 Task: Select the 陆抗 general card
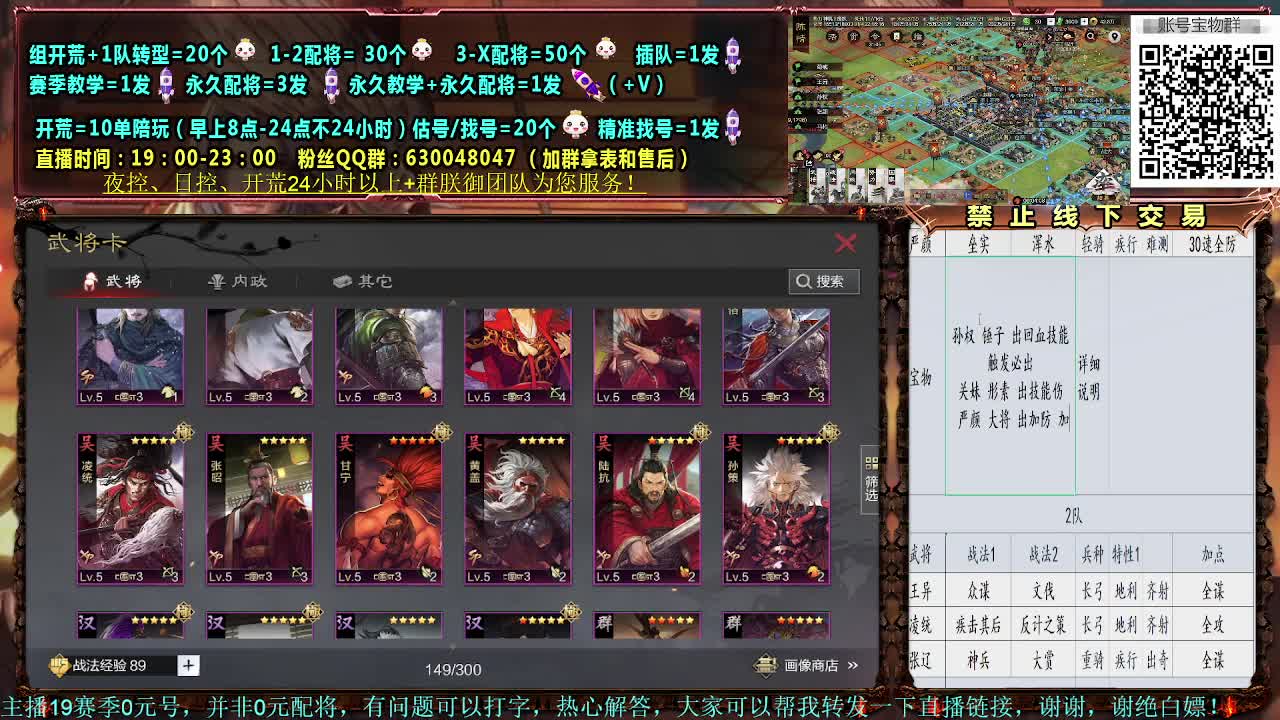[x=647, y=508]
